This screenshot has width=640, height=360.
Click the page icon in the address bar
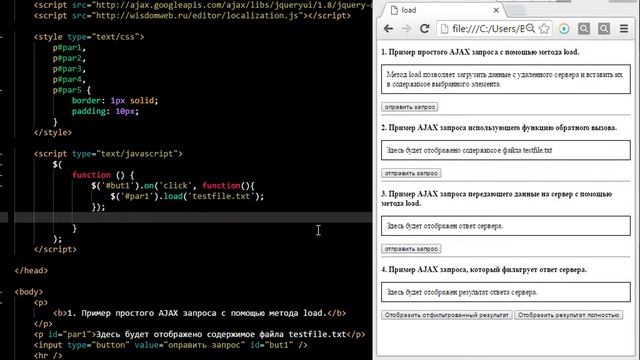(x=444, y=29)
